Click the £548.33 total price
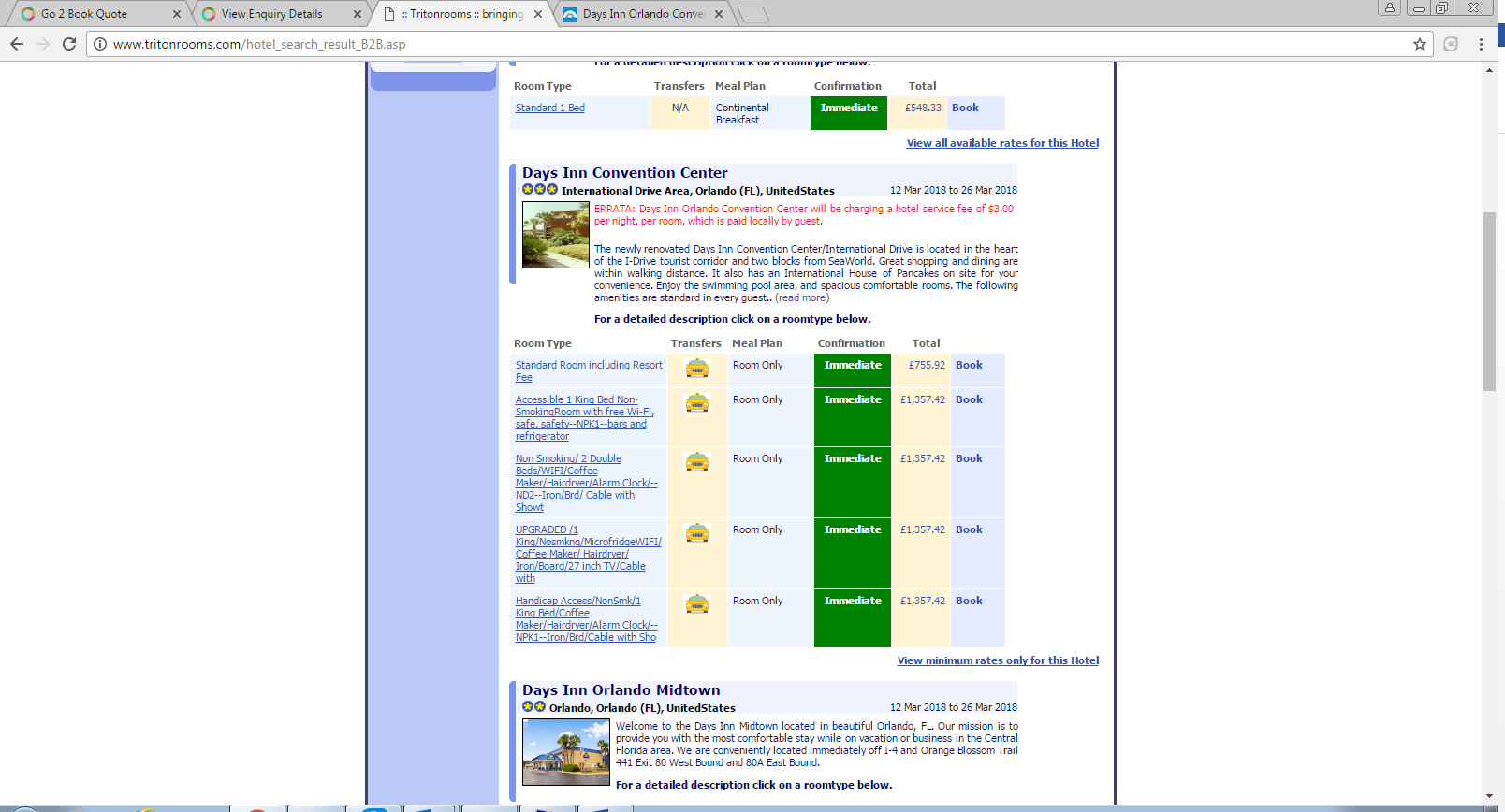 coord(923,108)
